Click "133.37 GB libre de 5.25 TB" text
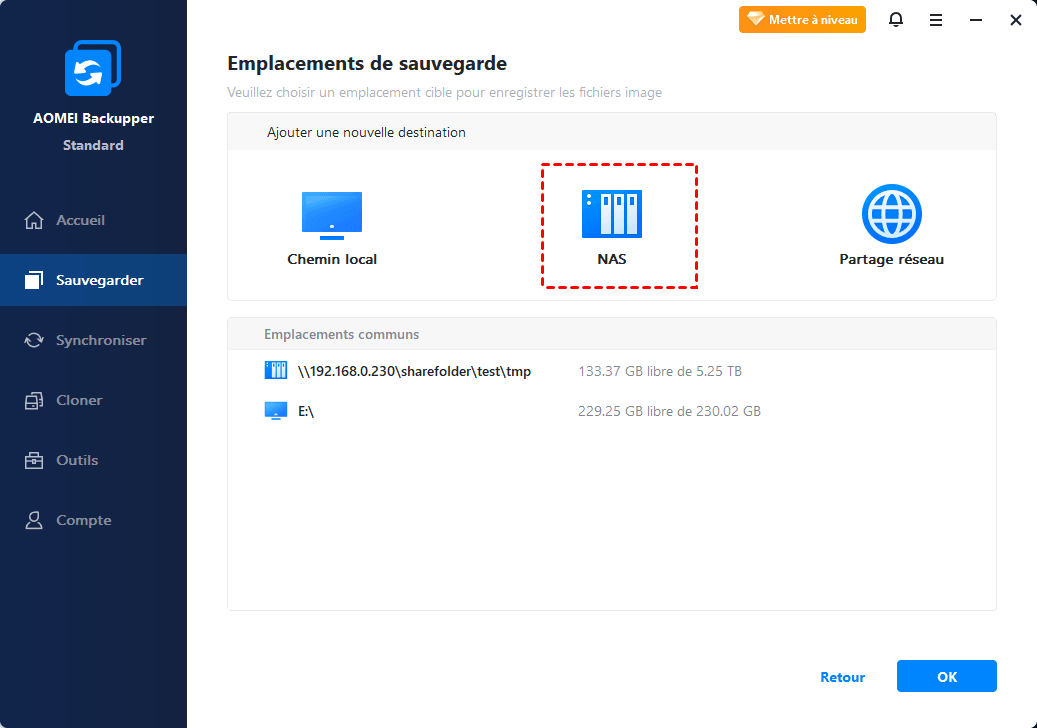Image resolution: width=1037 pixels, height=728 pixels. [660, 372]
